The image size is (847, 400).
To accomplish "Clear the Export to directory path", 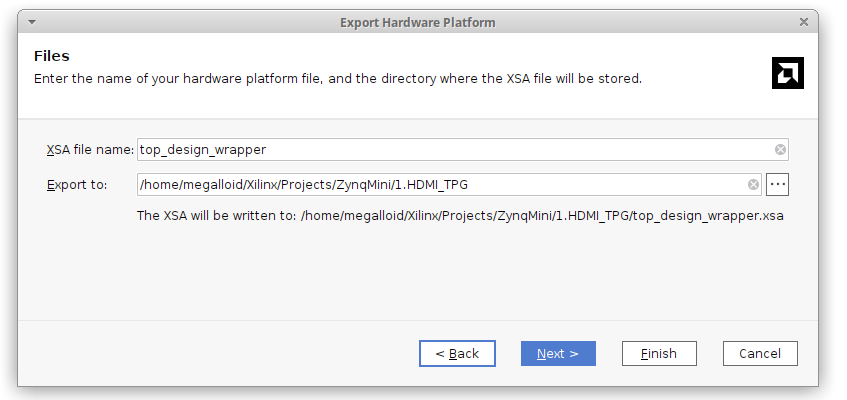I will [x=753, y=185].
